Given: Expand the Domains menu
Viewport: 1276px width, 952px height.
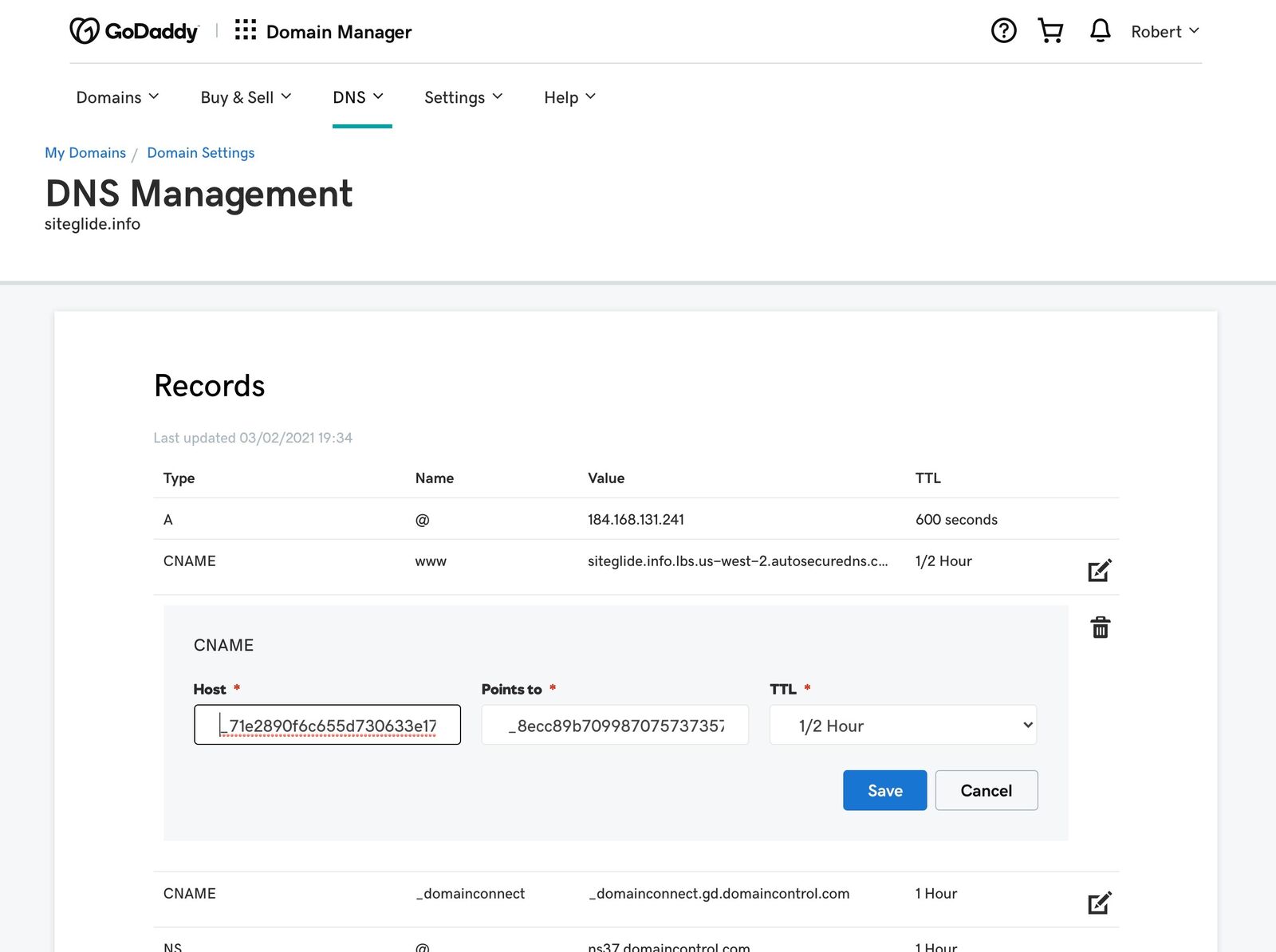Looking at the screenshot, I should 117,97.
